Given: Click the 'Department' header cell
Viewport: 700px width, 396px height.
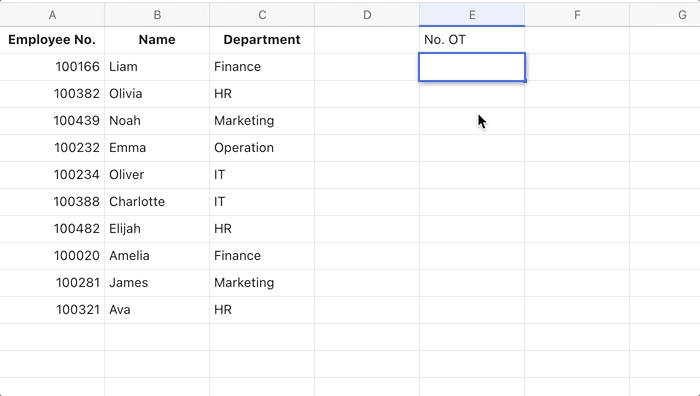Looking at the screenshot, I should (x=262, y=40).
